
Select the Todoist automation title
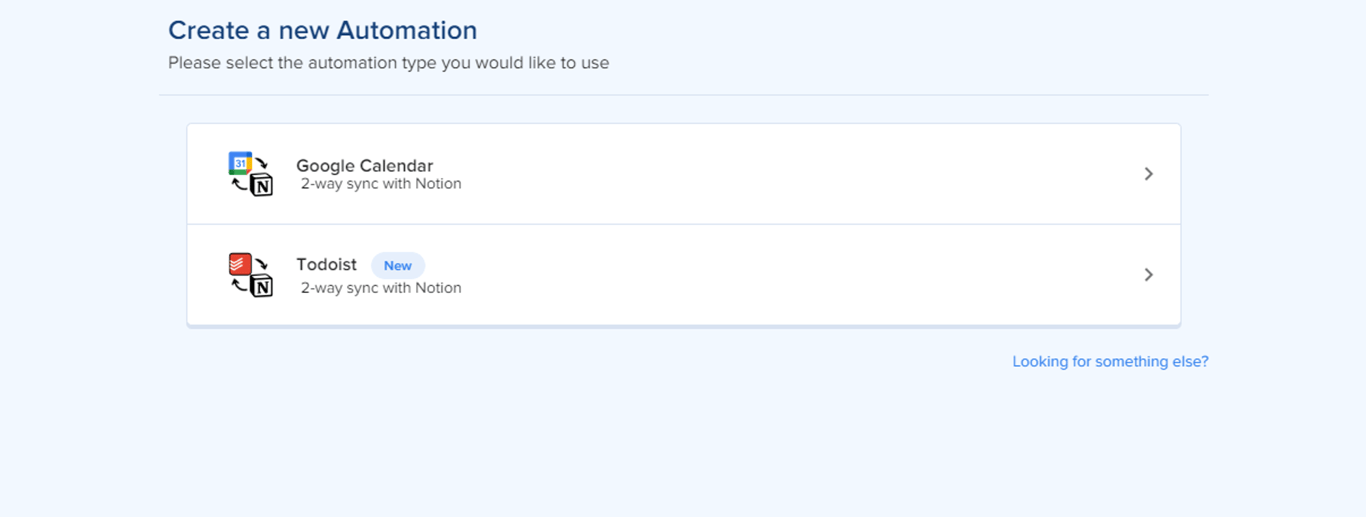click(x=326, y=265)
